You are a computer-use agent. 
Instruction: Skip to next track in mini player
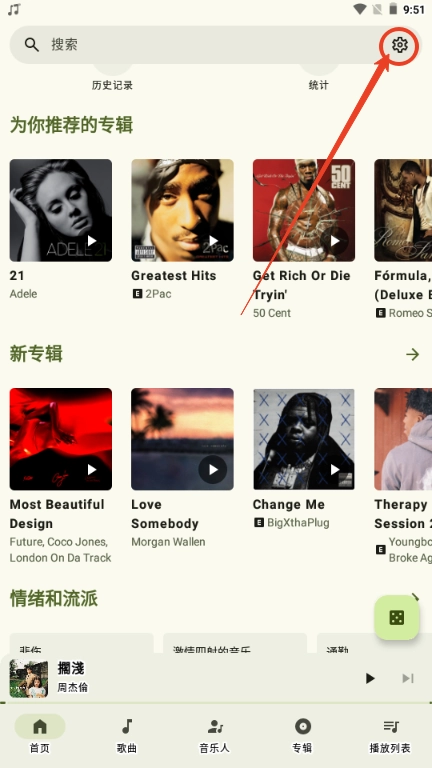[408, 678]
